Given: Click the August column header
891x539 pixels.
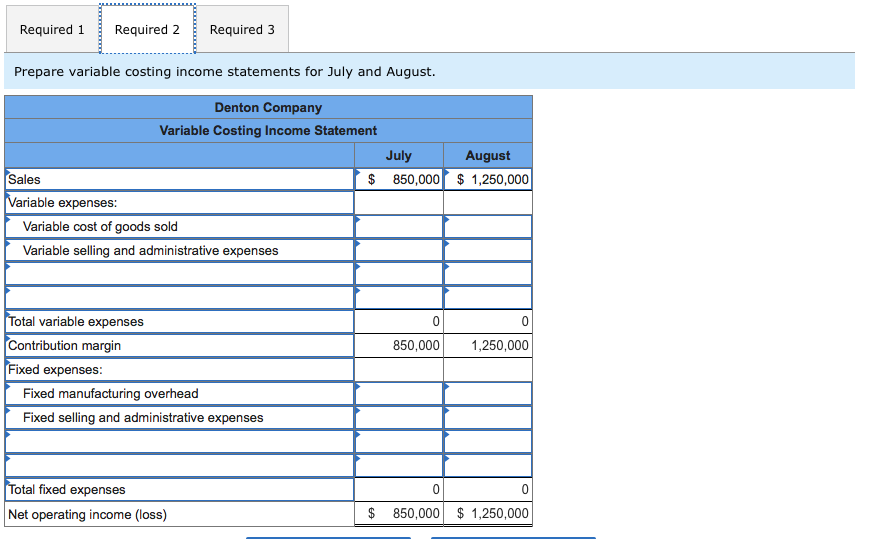Looking at the screenshot, I should (488, 156).
